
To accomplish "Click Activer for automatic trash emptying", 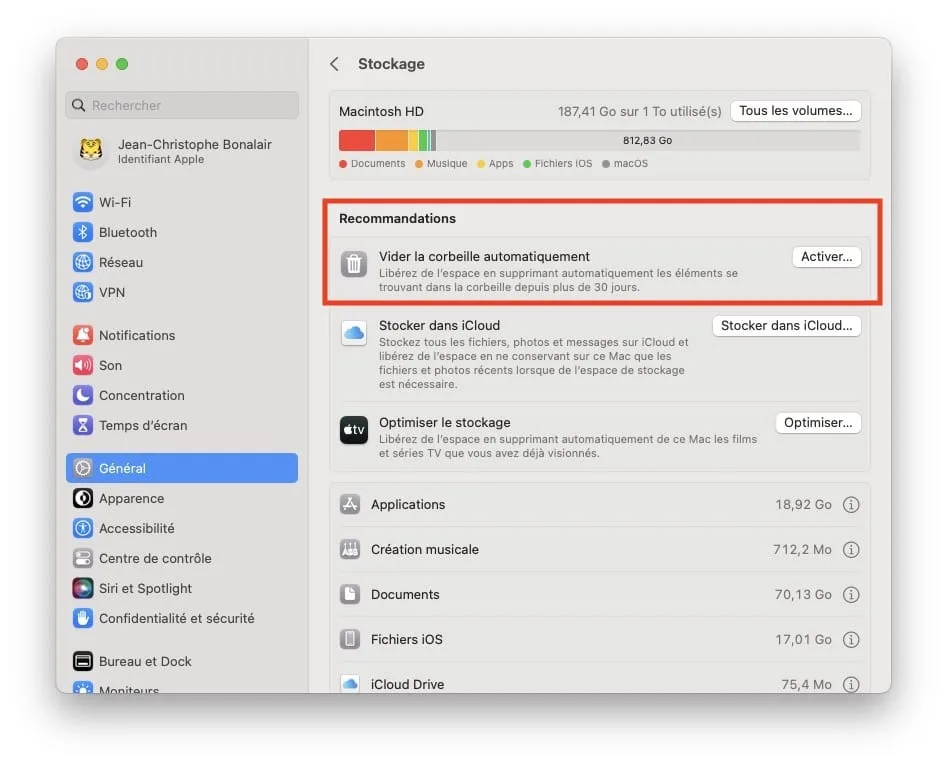I will (x=826, y=257).
